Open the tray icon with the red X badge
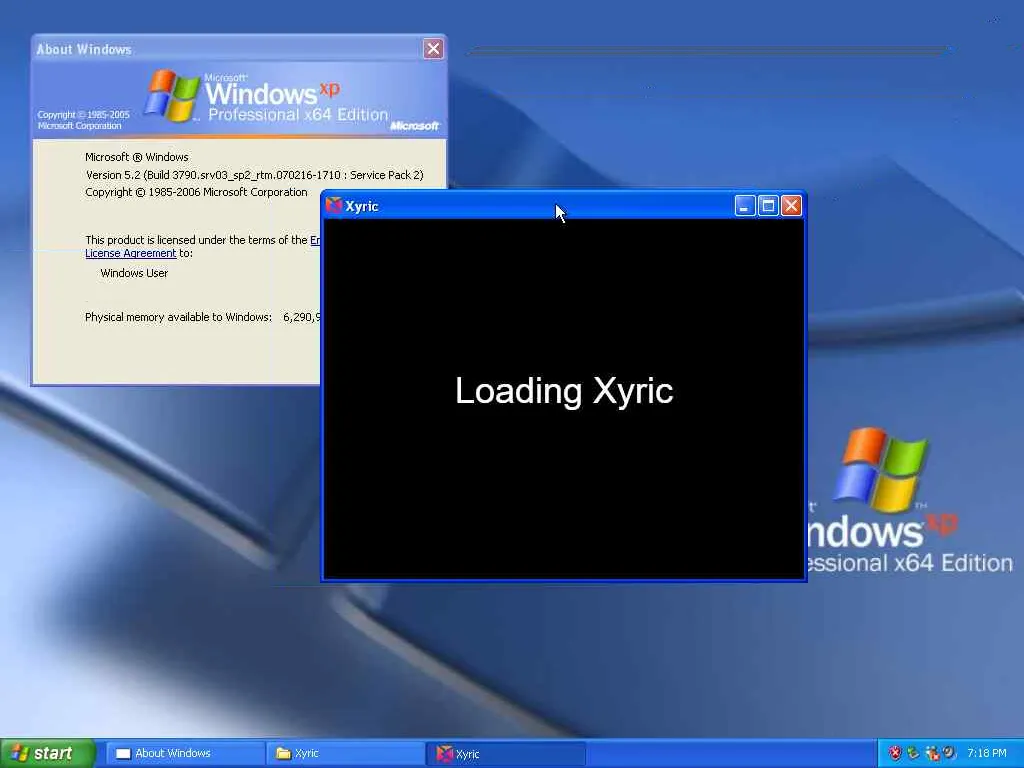Screen dimensions: 1024x768 point(932,753)
